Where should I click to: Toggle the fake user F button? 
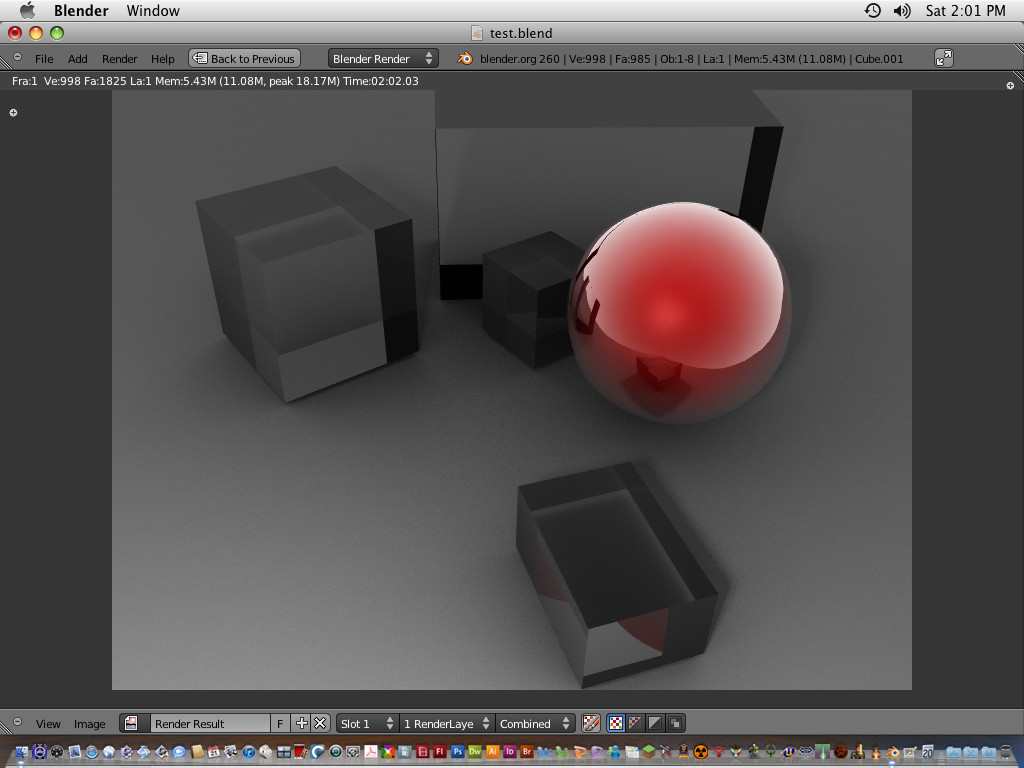point(280,724)
